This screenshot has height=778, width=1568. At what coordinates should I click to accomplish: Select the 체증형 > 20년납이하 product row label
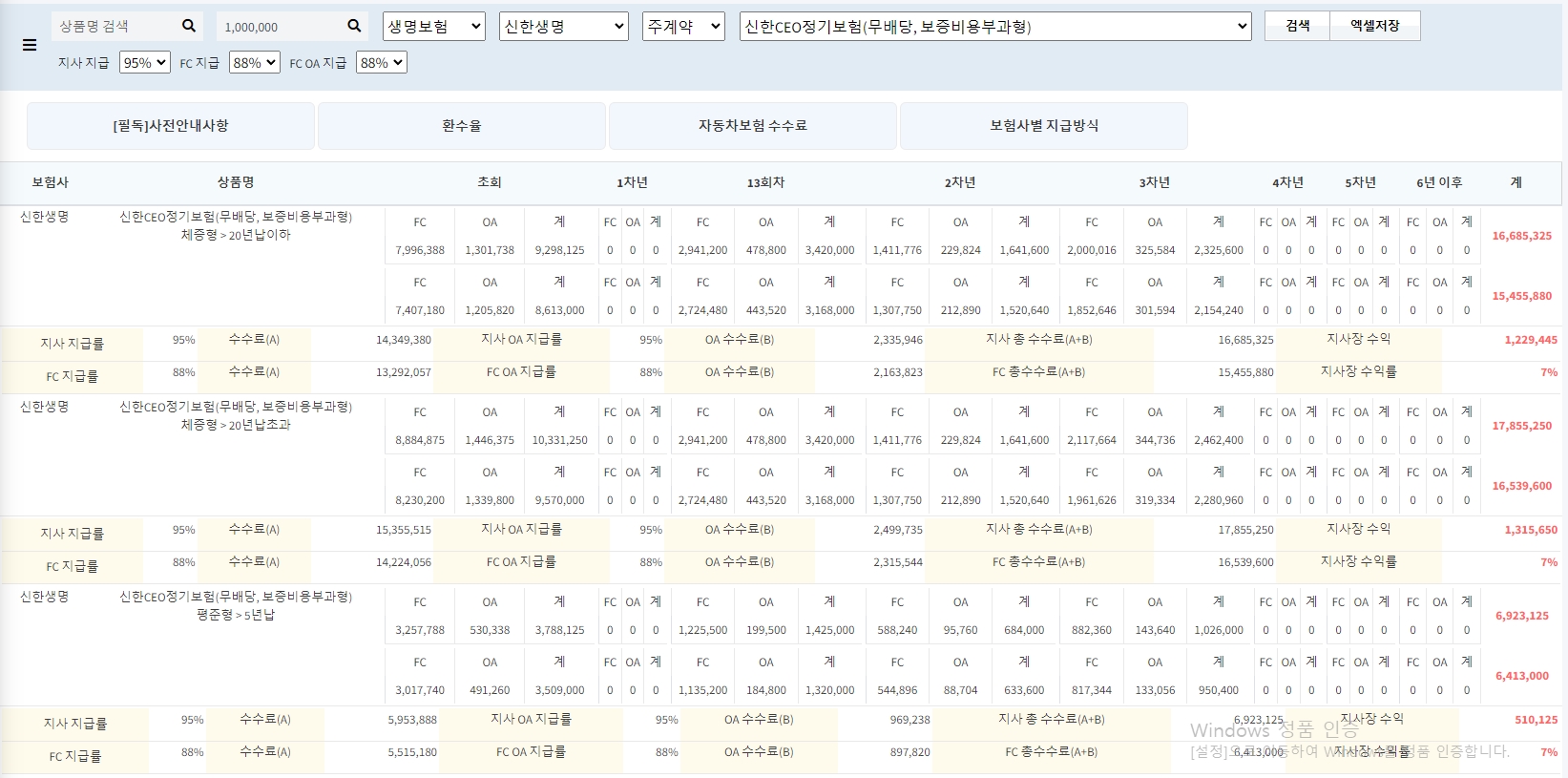[236, 235]
